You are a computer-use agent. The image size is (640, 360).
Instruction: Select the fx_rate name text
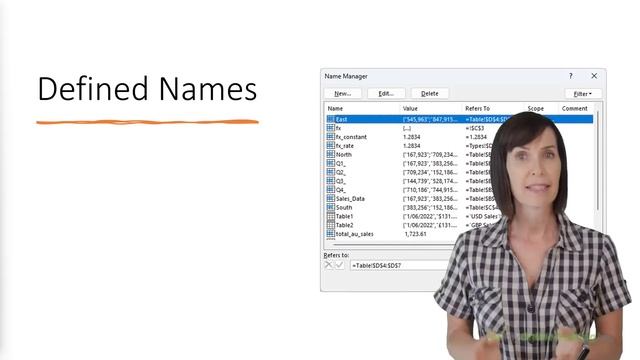(345, 146)
